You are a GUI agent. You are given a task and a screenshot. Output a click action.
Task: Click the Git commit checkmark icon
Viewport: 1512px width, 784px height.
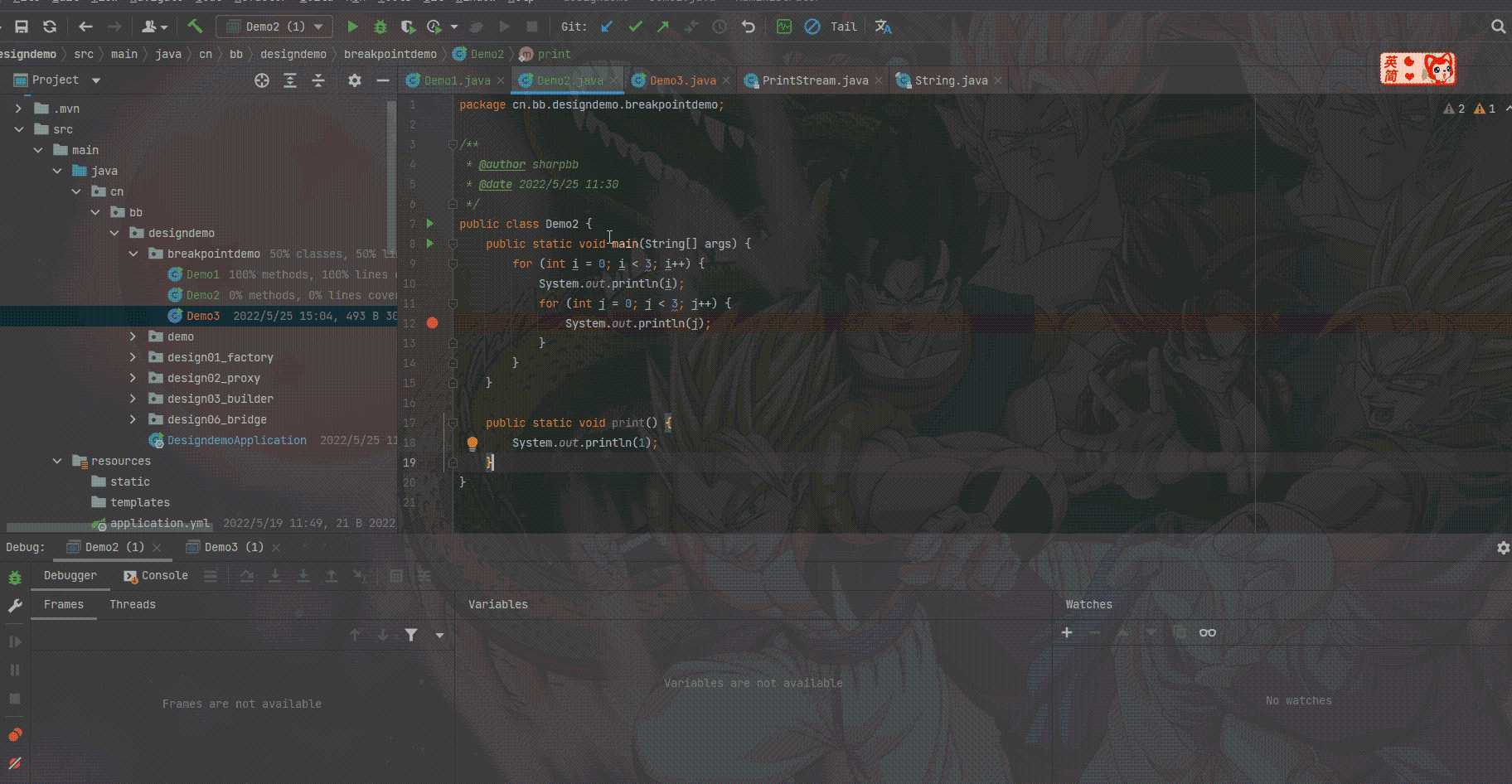(x=635, y=27)
